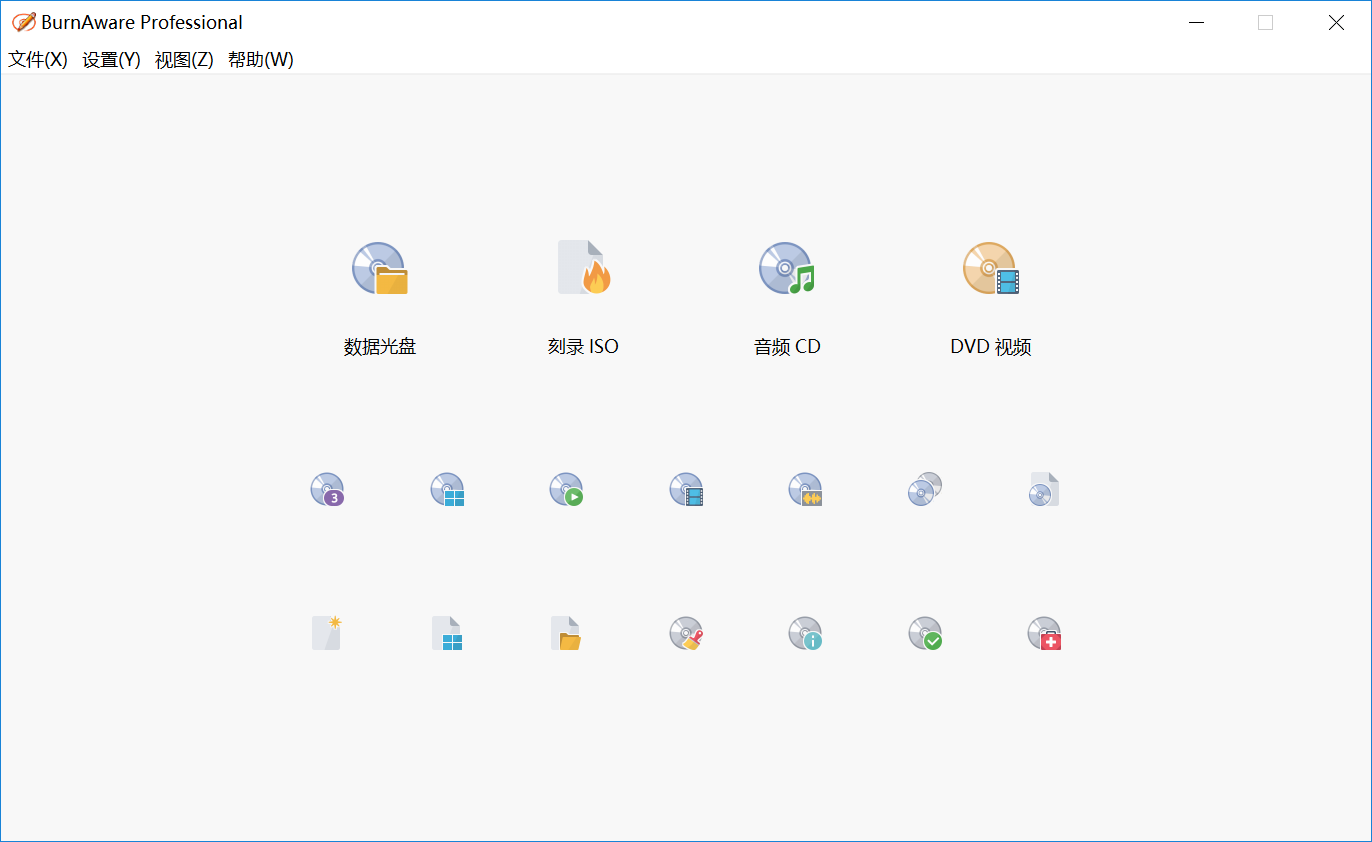Open the 设置(Y) menu
This screenshot has height=842, width=1372.
(x=111, y=59)
